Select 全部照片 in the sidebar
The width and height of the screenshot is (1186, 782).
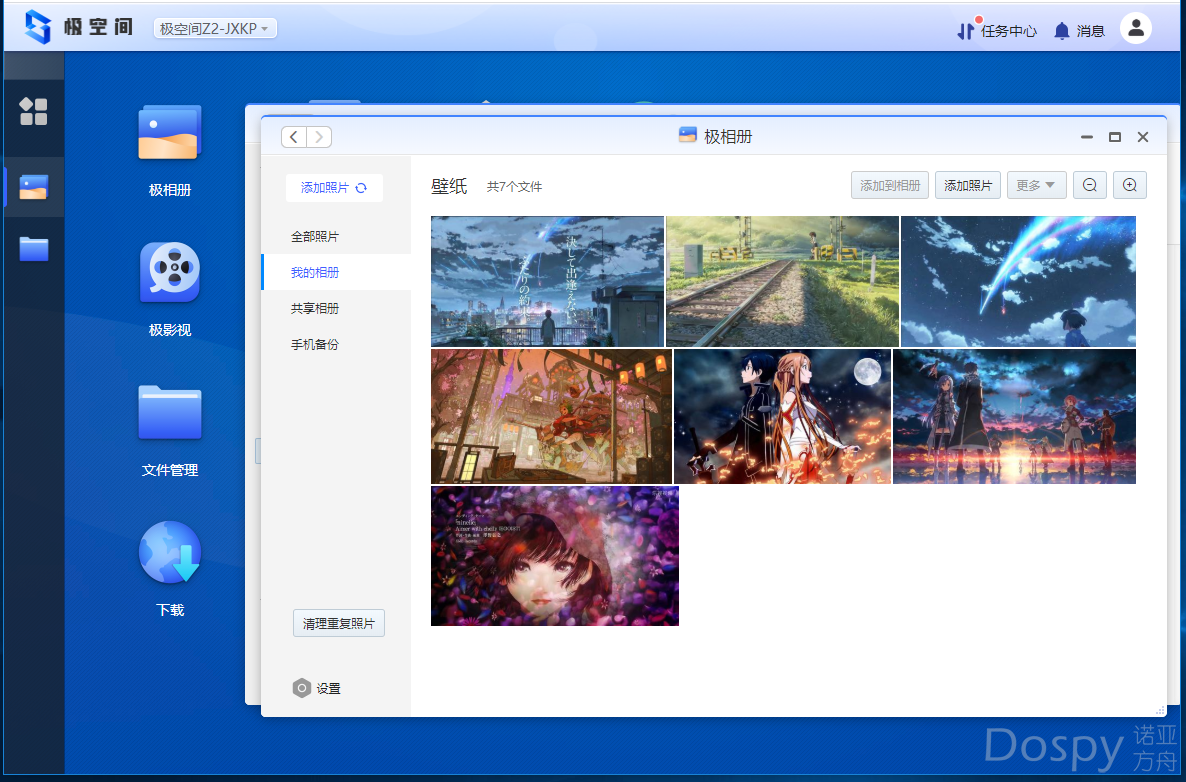pyautogui.click(x=336, y=237)
